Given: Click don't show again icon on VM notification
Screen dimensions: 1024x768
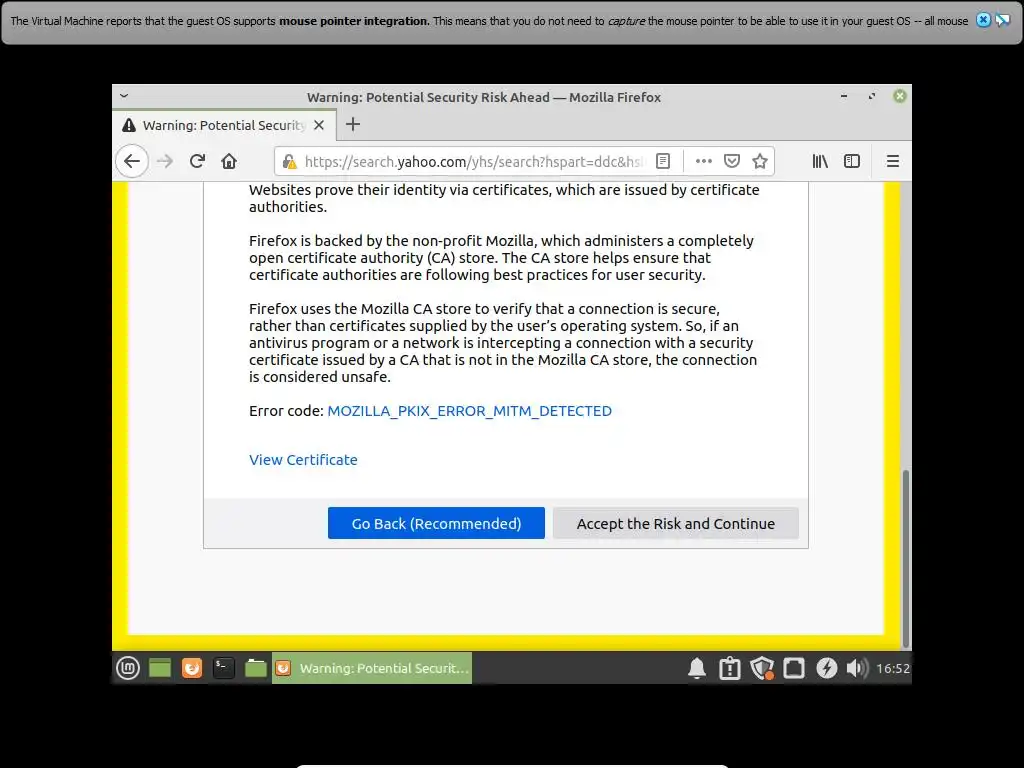Looking at the screenshot, I should 1002,20.
